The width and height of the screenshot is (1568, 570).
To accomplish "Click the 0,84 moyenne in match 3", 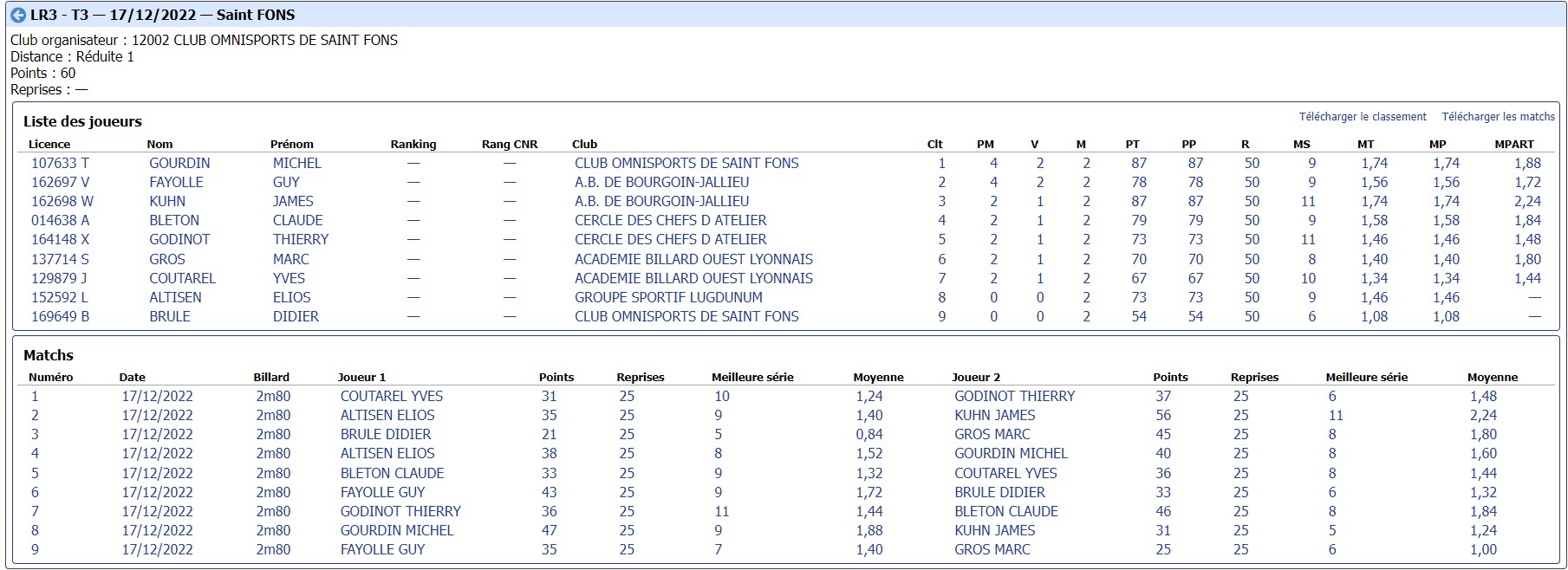I will tap(869, 434).
